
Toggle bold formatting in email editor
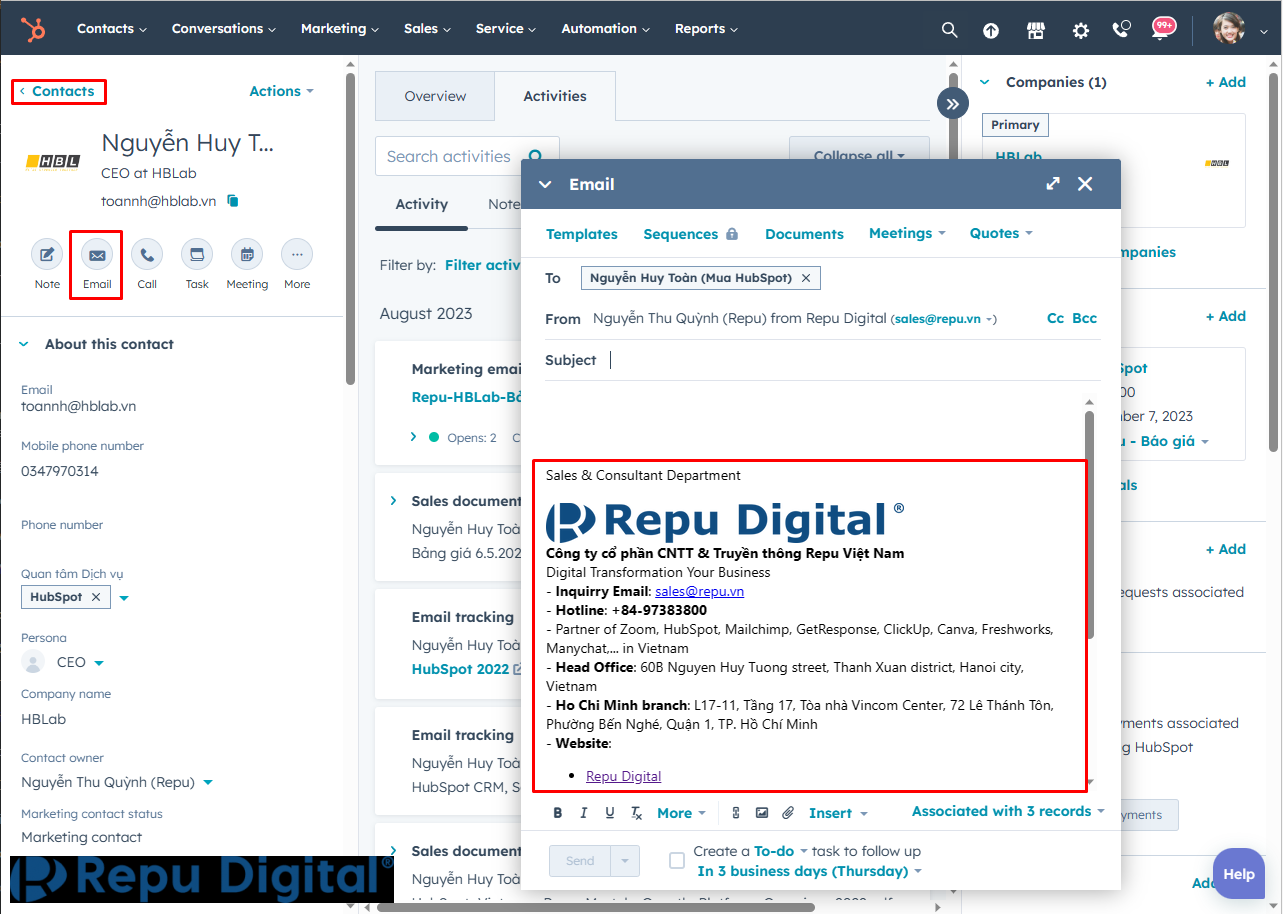pos(558,813)
